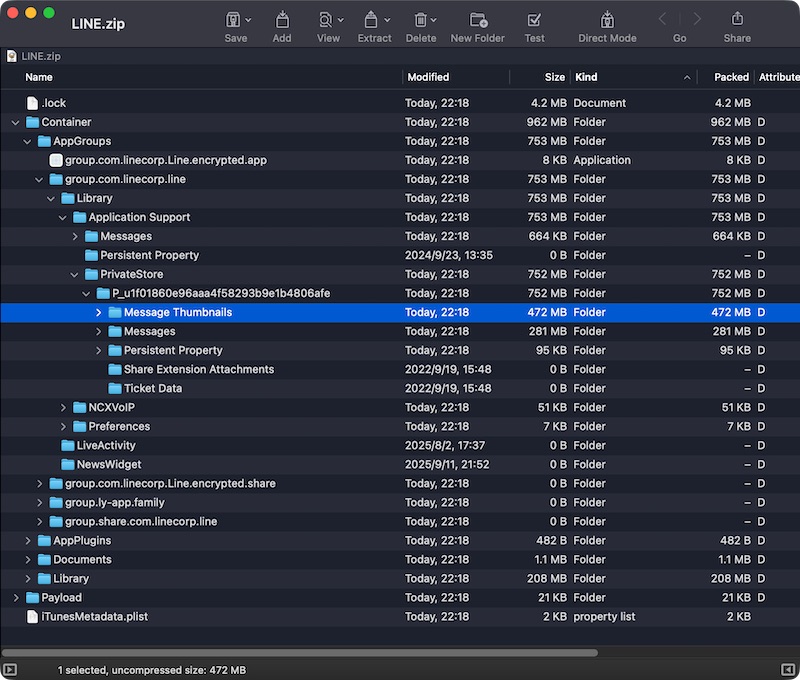Click the LiveActivity folder icon

point(67,445)
